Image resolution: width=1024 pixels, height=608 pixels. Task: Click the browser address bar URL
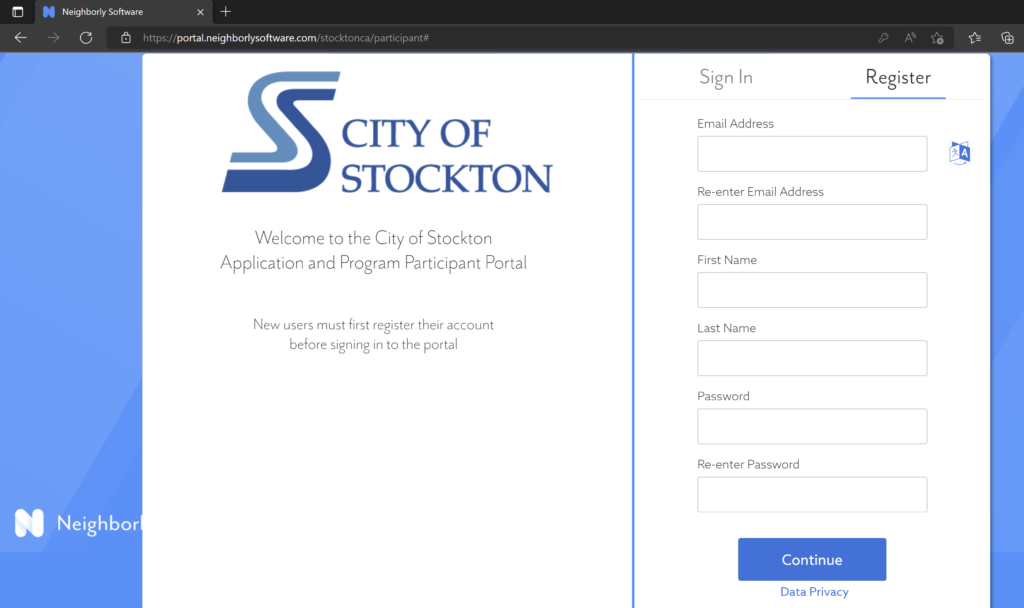click(x=285, y=38)
